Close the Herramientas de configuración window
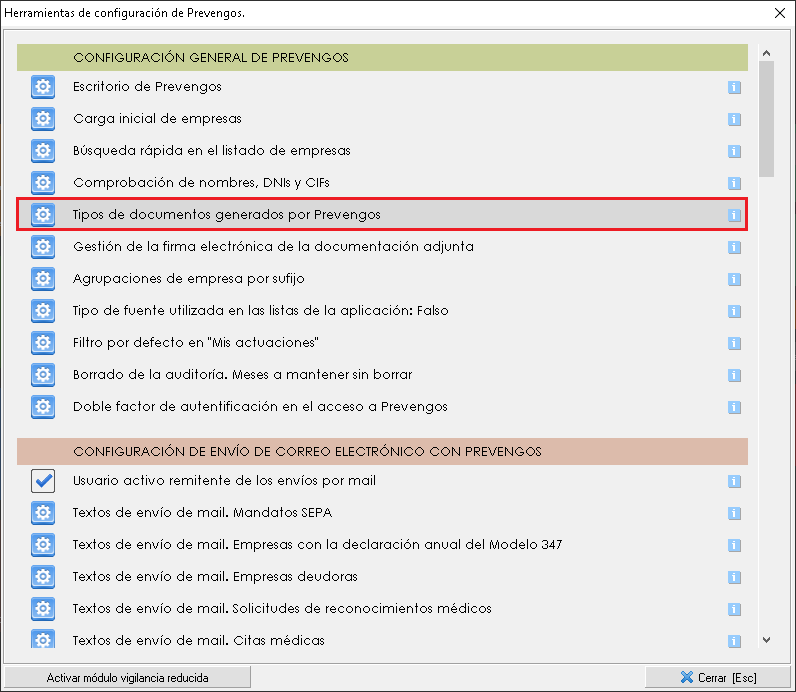The height and width of the screenshot is (692, 796). [x=780, y=13]
